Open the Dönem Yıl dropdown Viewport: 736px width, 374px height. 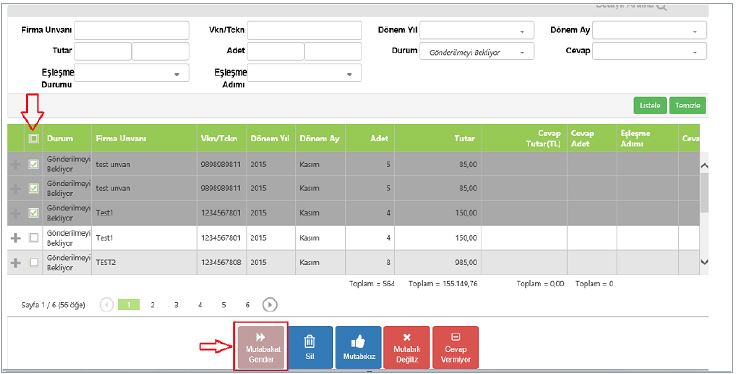[x=476, y=31]
